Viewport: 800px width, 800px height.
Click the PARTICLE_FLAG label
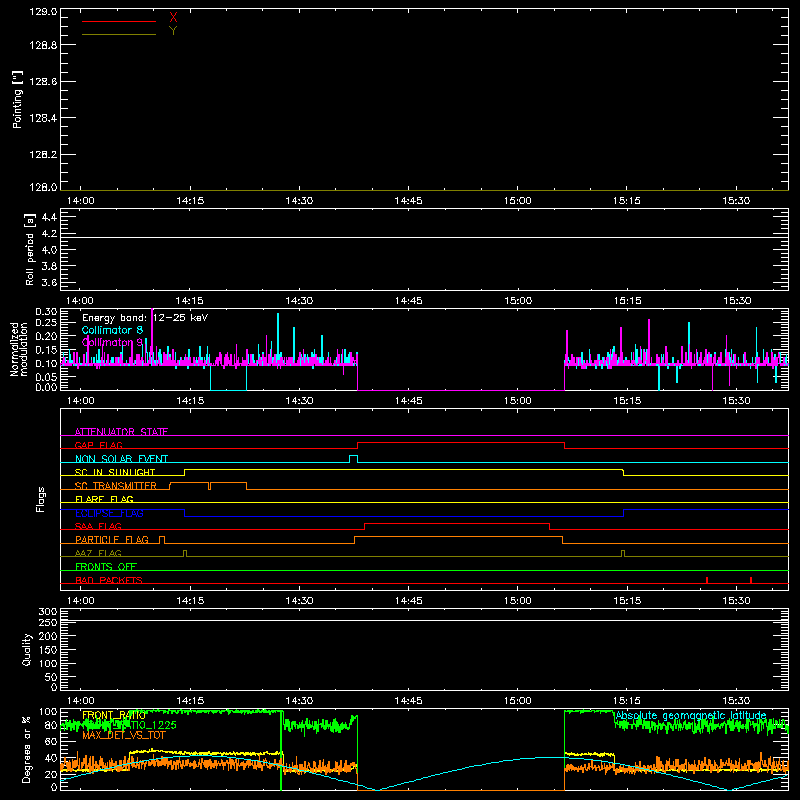112,540
